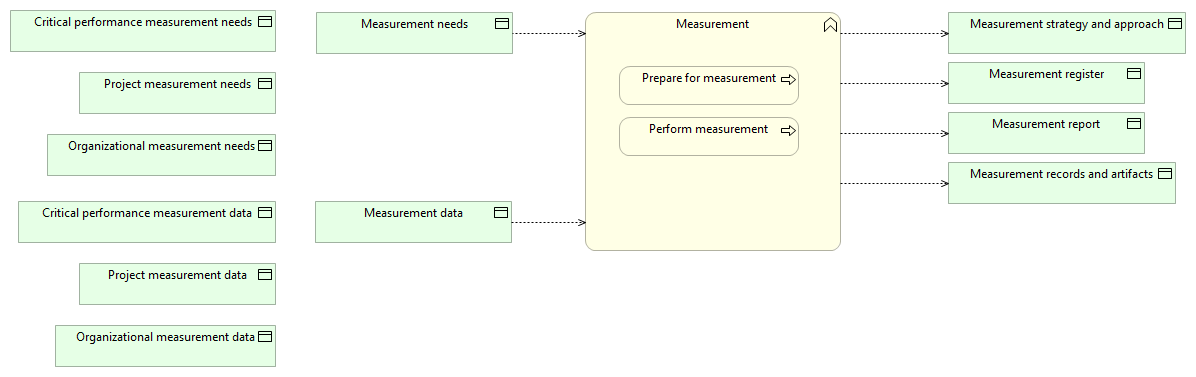Select the dotted arrow to Measurement strategy and approach

coord(894,34)
